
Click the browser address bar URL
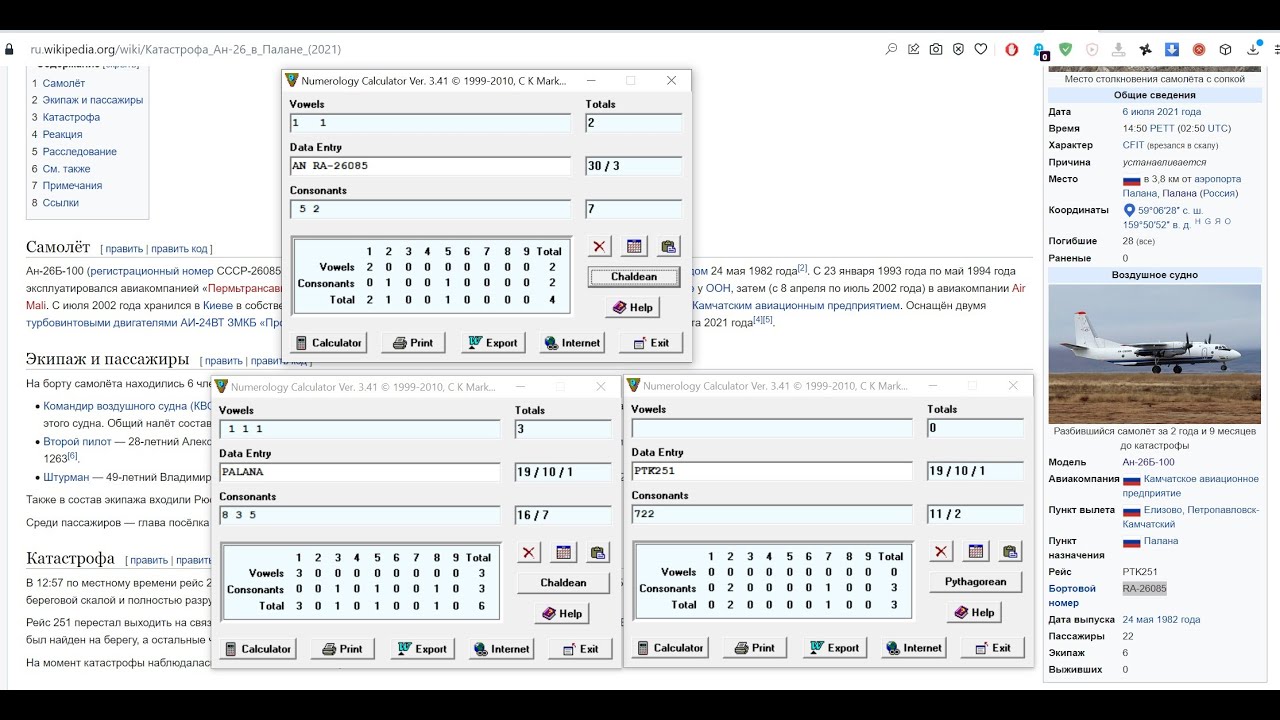pyautogui.click(x=186, y=49)
